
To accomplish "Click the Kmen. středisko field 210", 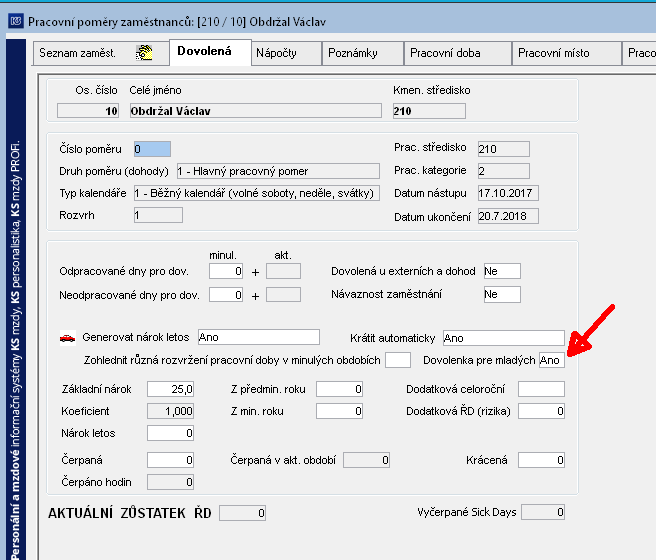I will coord(429,111).
